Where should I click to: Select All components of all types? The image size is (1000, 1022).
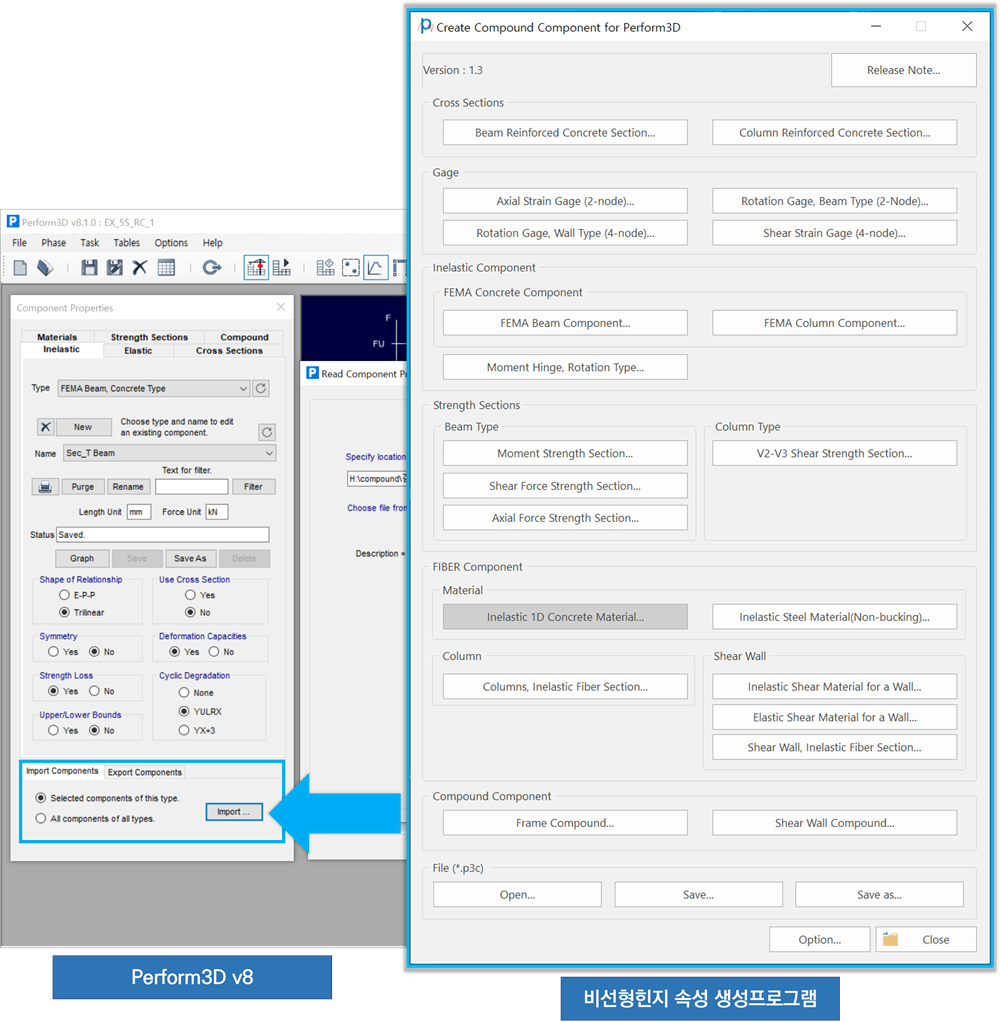tap(41, 818)
